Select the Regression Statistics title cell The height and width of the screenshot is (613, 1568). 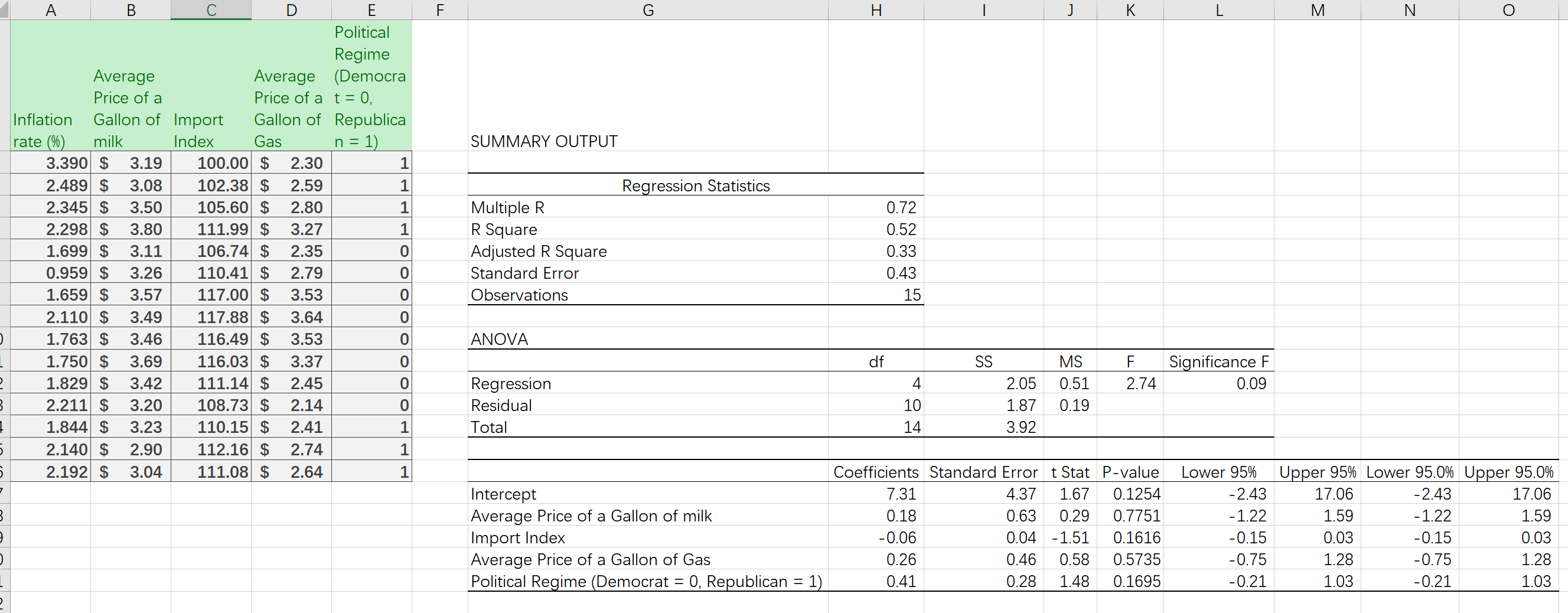[696, 185]
